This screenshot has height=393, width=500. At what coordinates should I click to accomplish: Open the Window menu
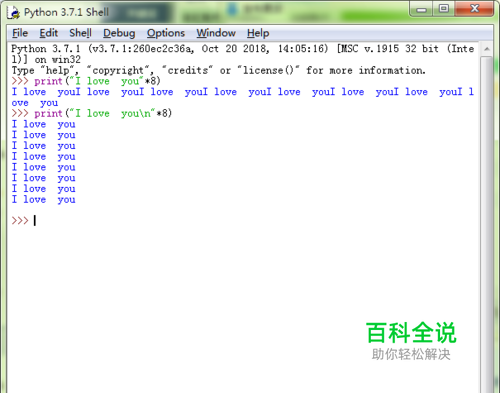click(x=216, y=33)
